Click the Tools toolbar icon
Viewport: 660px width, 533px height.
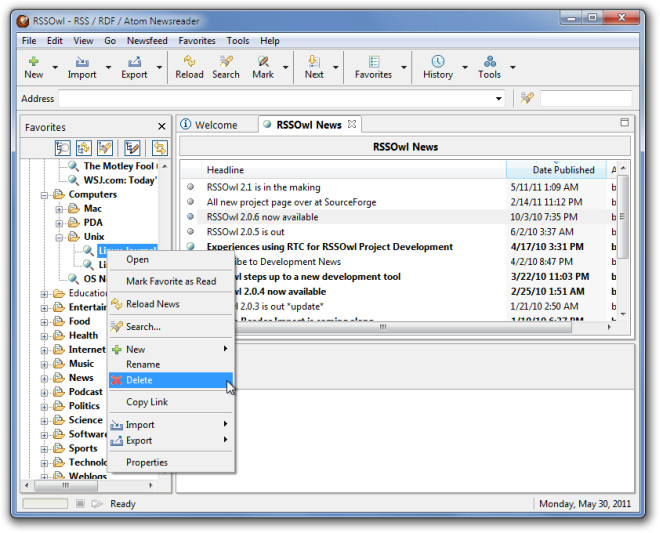pyautogui.click(x=489, y=61)
